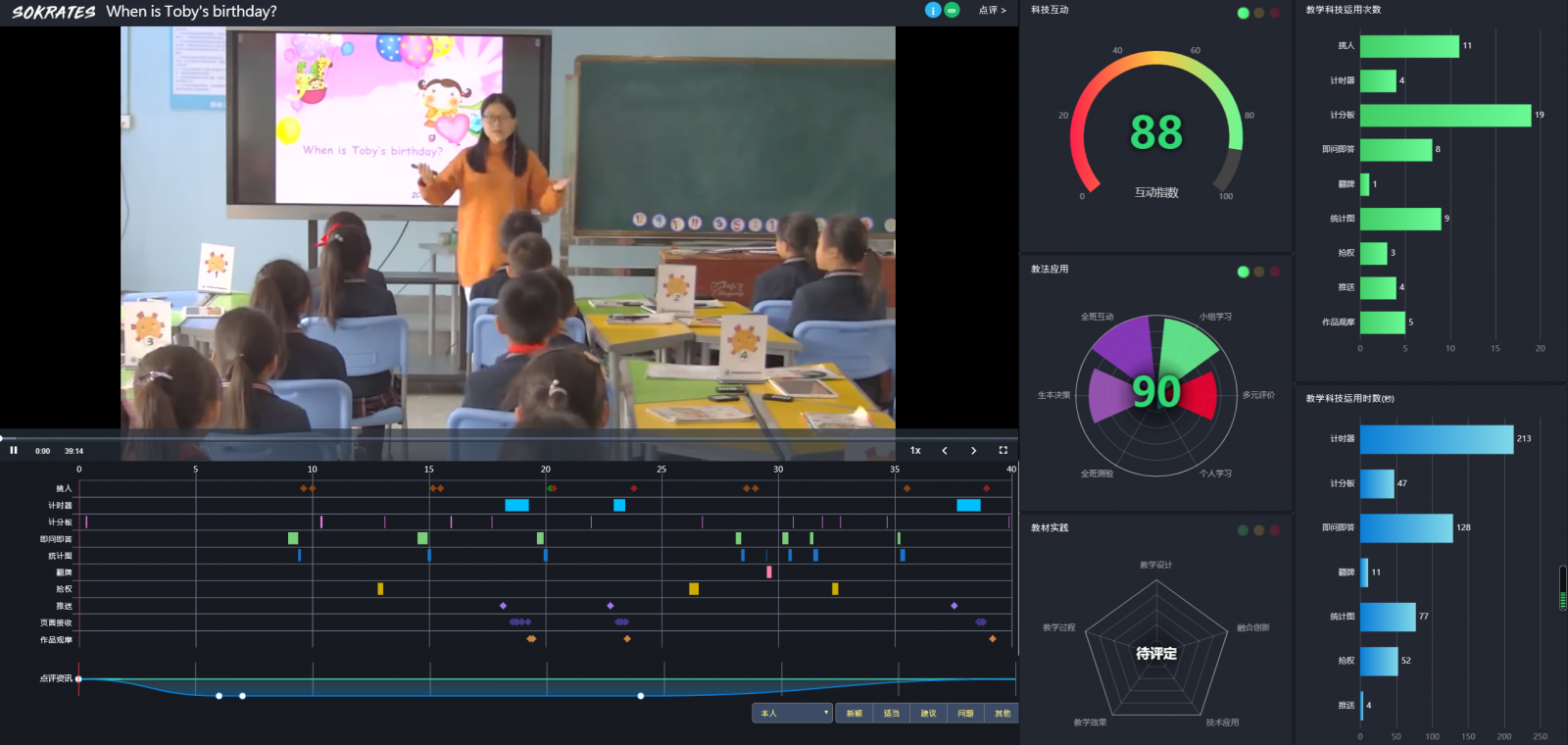Pause the lesson video
1568x745 pixels.
point(14,451)
